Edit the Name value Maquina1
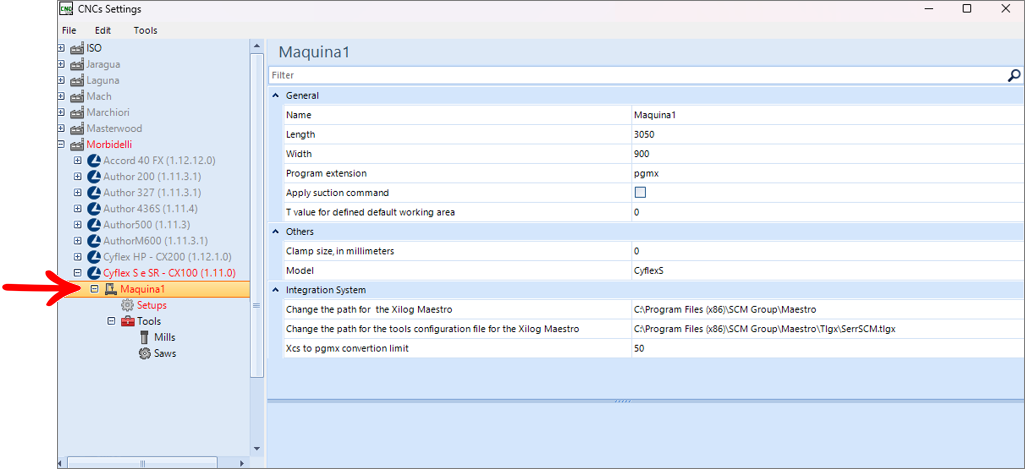Image resolution: width=1028 pixels, height=473 pixels. pyautogui.click(x=827, y=115)
